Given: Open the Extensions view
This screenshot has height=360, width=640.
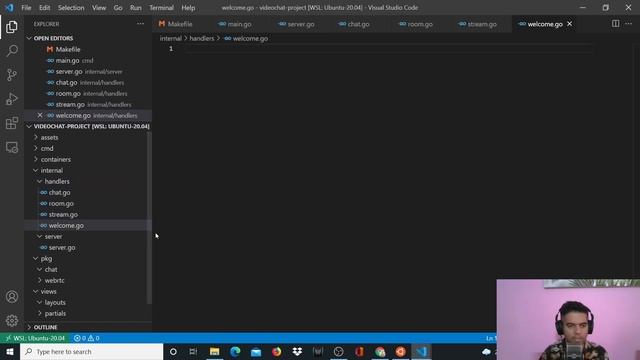Looking at the screenshot, I should tap(12, 123).
